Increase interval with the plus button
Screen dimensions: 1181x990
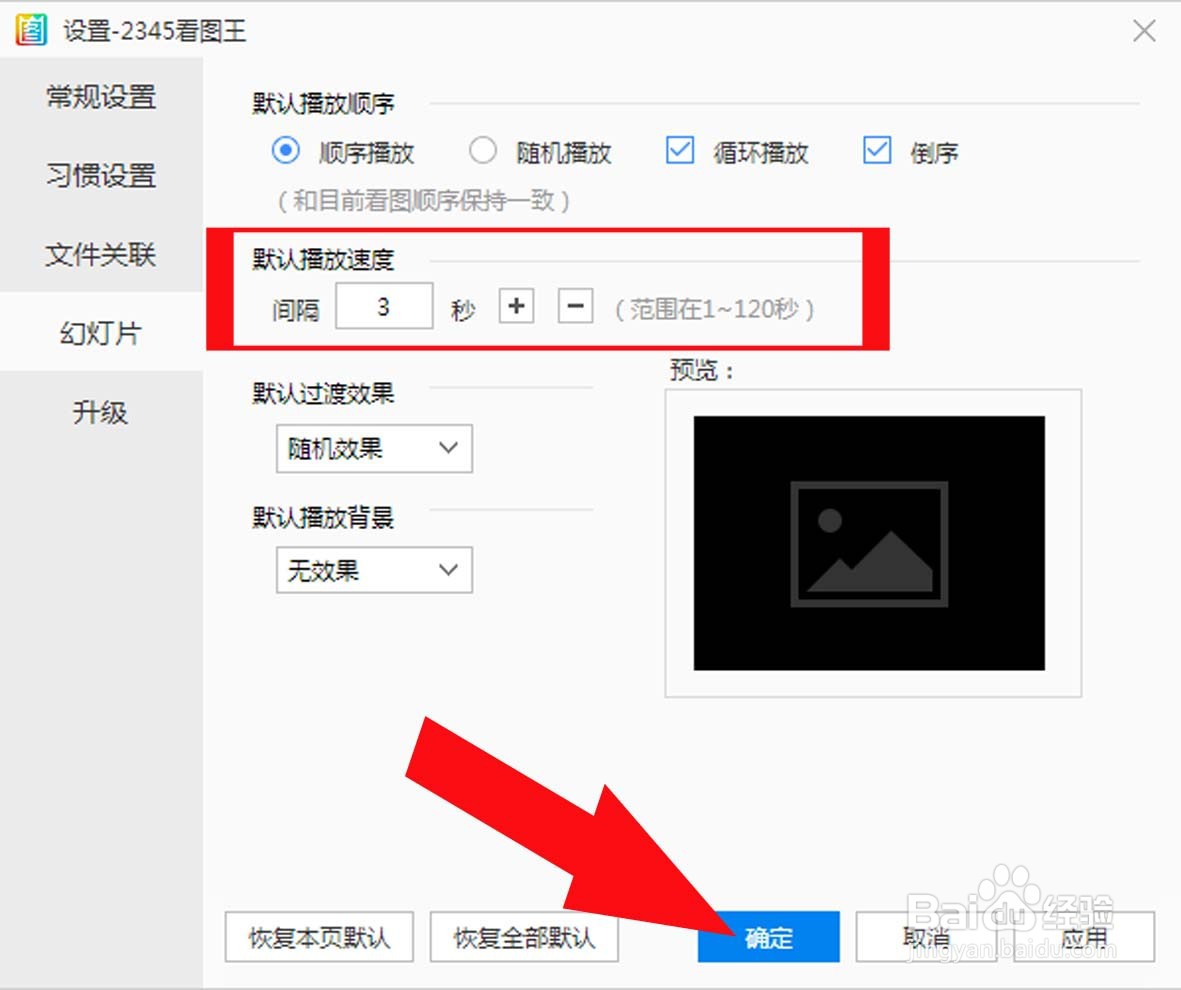tap(517, 306)
